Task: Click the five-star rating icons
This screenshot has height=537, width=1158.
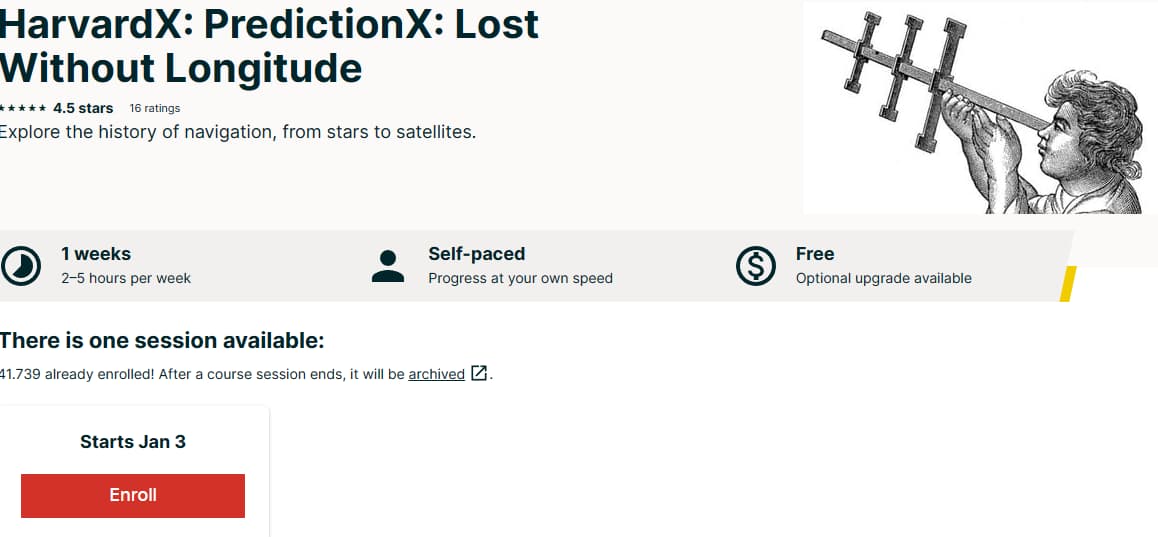Action: (23, 108)
